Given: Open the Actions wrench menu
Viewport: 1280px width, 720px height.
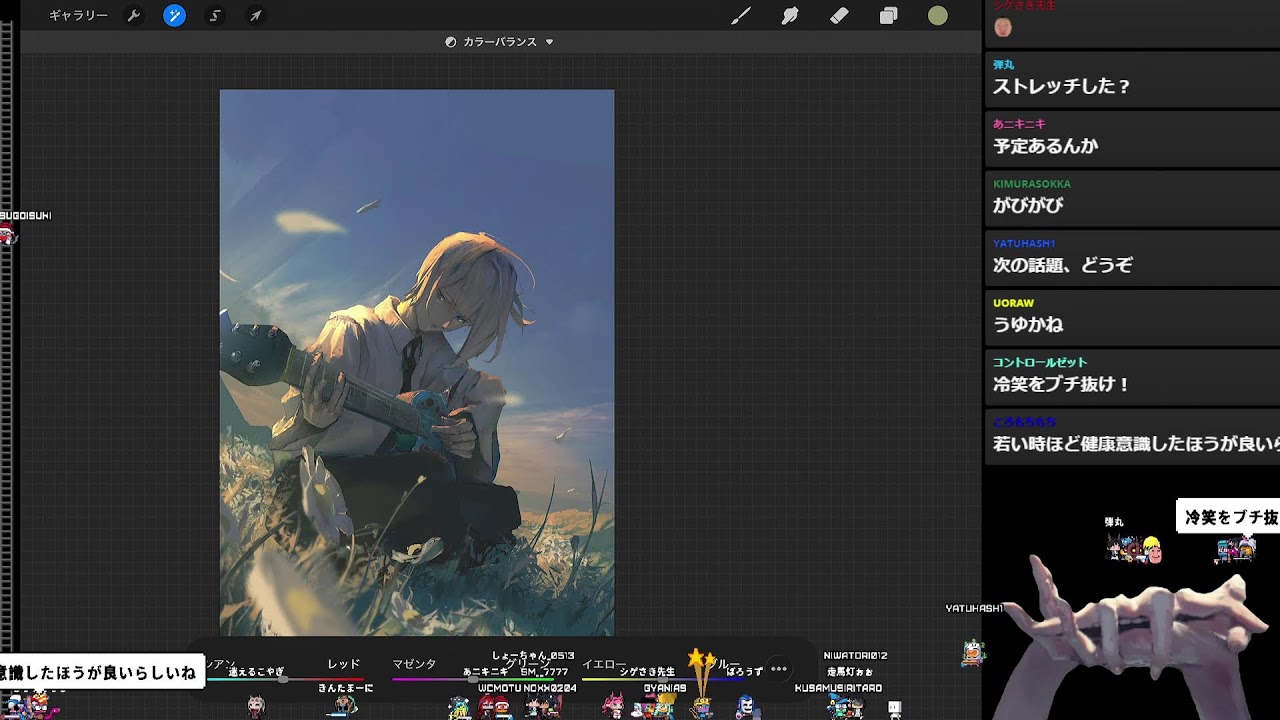Looking at the screenshot, I should (133, 16).
